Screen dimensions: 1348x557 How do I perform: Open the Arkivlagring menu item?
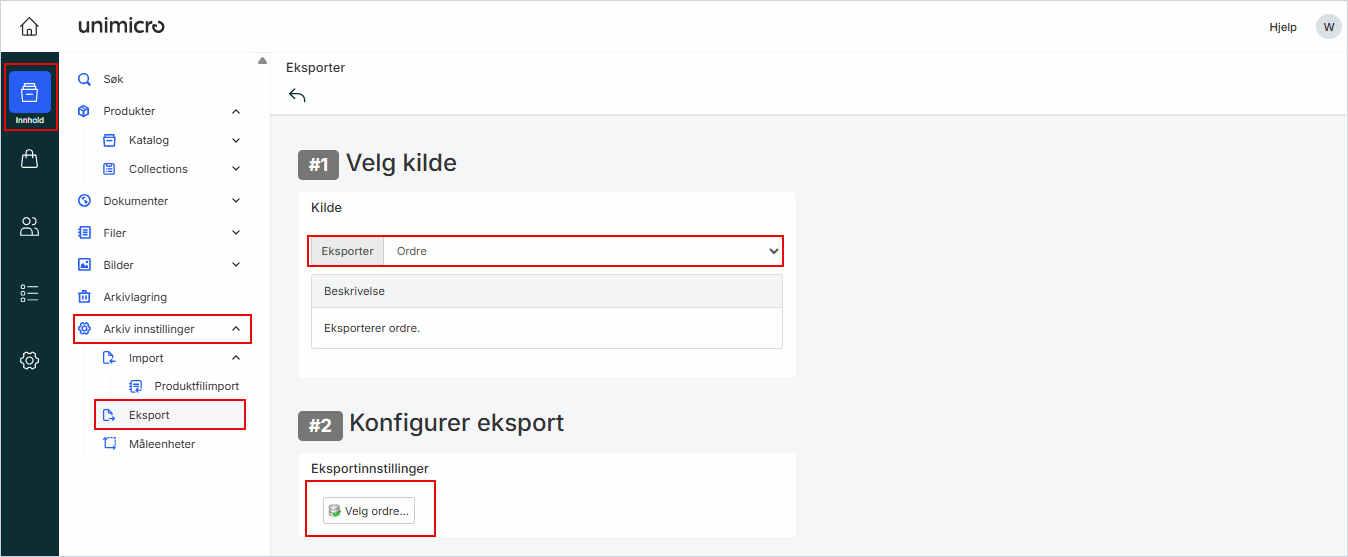(135, 297)
